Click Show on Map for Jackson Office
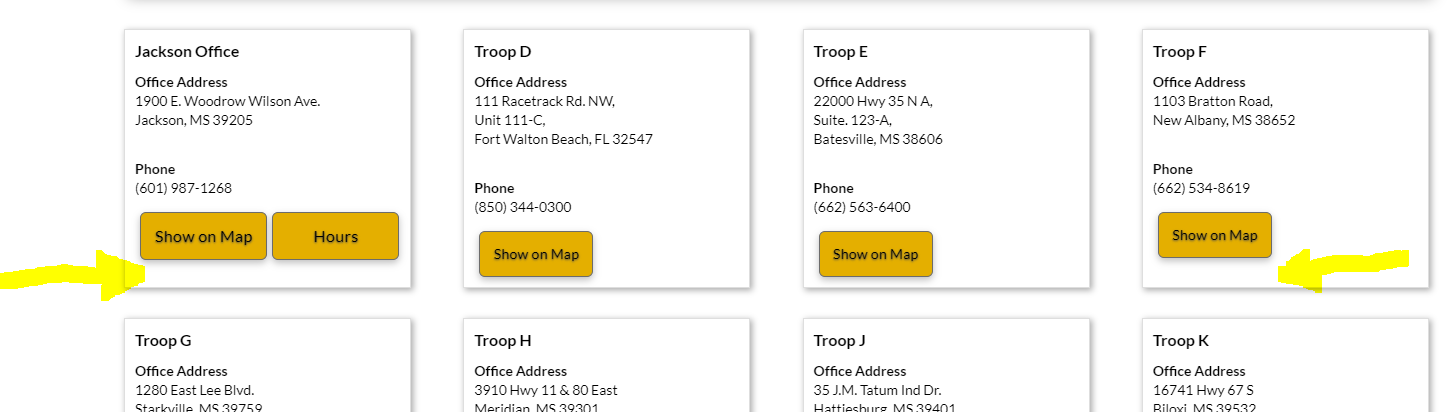This screenshot has width=1456, height=412. click(x=203, y=236)
